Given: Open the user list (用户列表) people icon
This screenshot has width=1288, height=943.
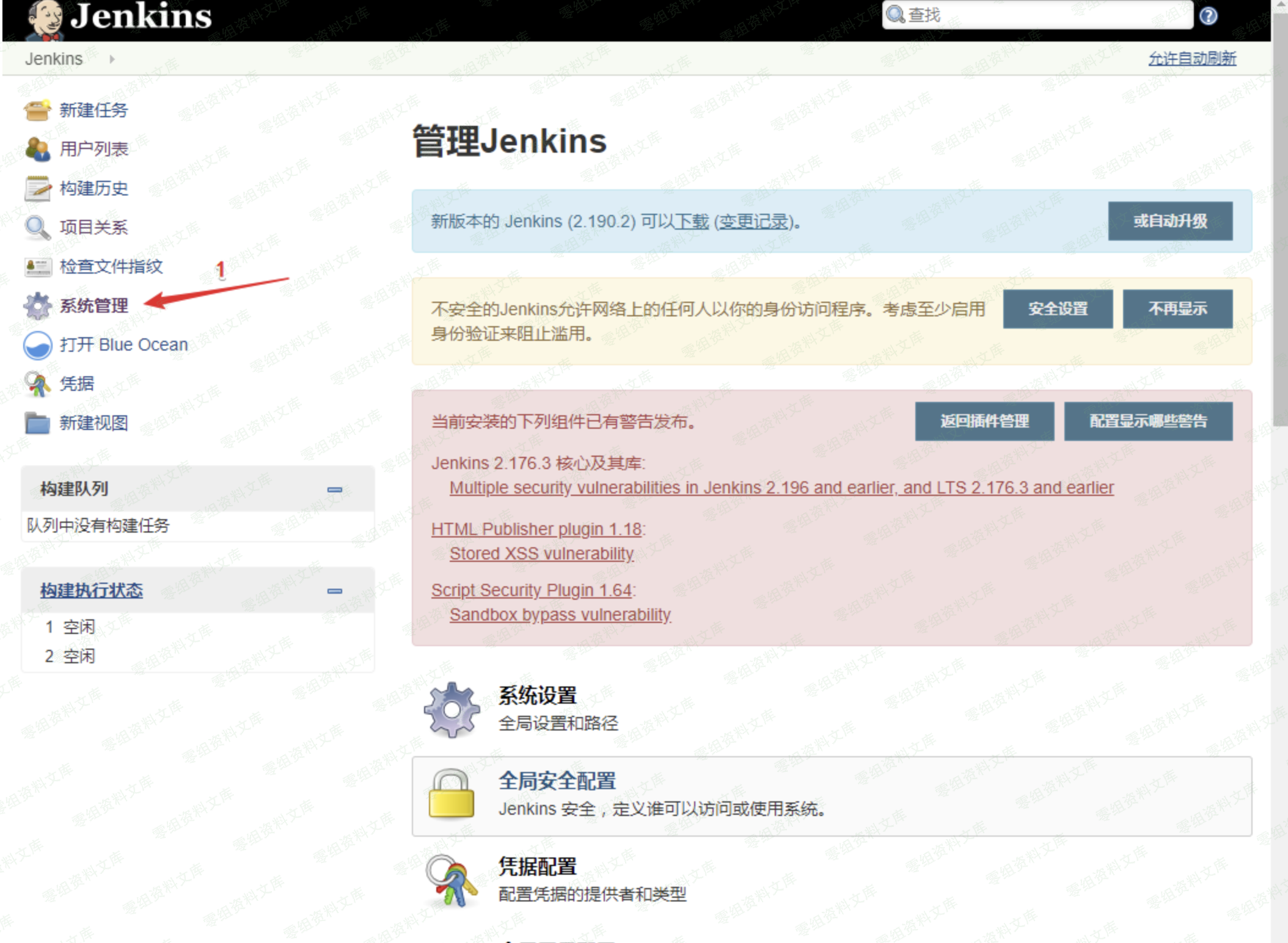Looking at the screenshot, I should [x=37, y=150].
